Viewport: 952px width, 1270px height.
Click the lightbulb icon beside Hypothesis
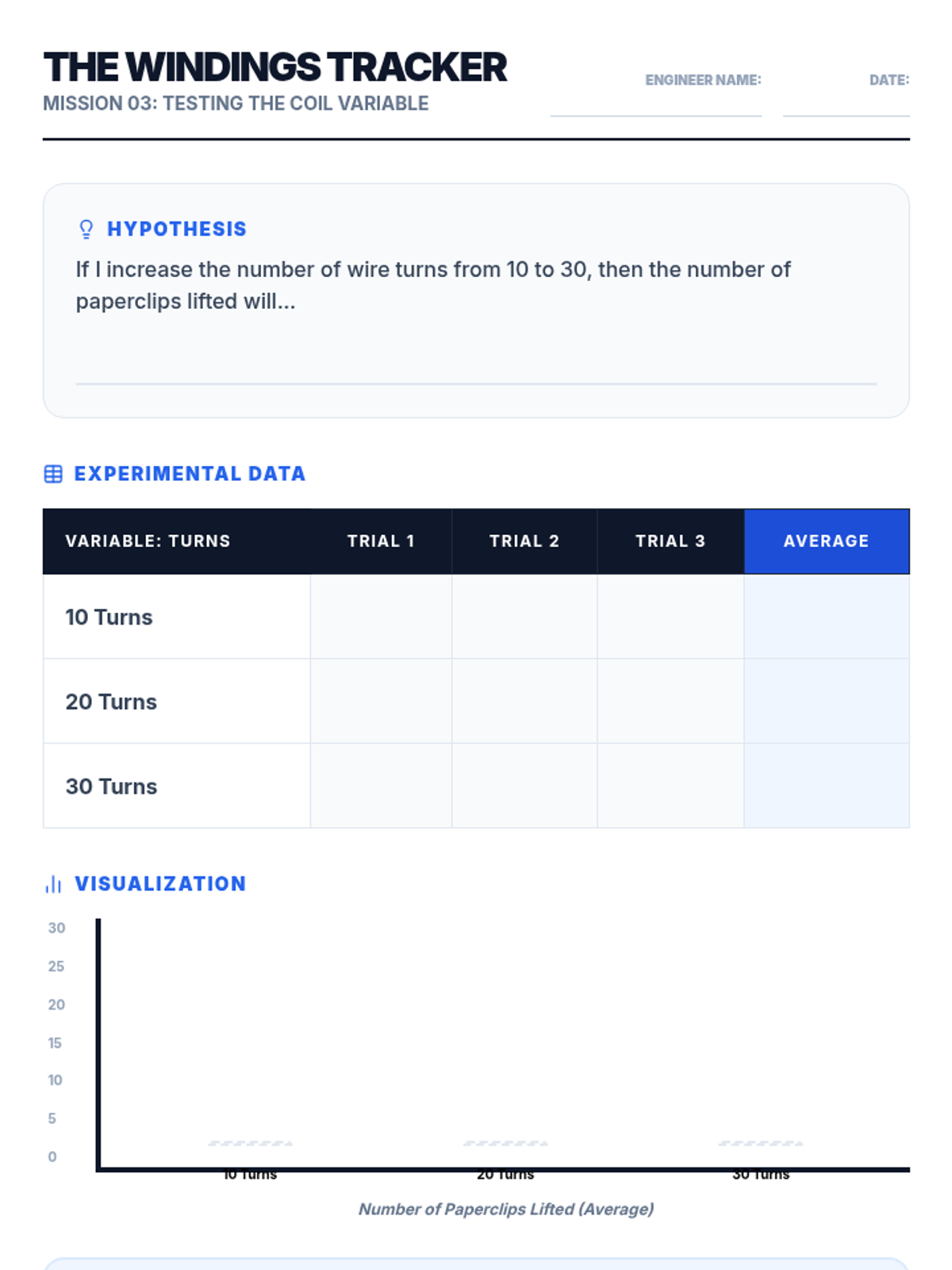pyautogui.click(x=86, y=229)
